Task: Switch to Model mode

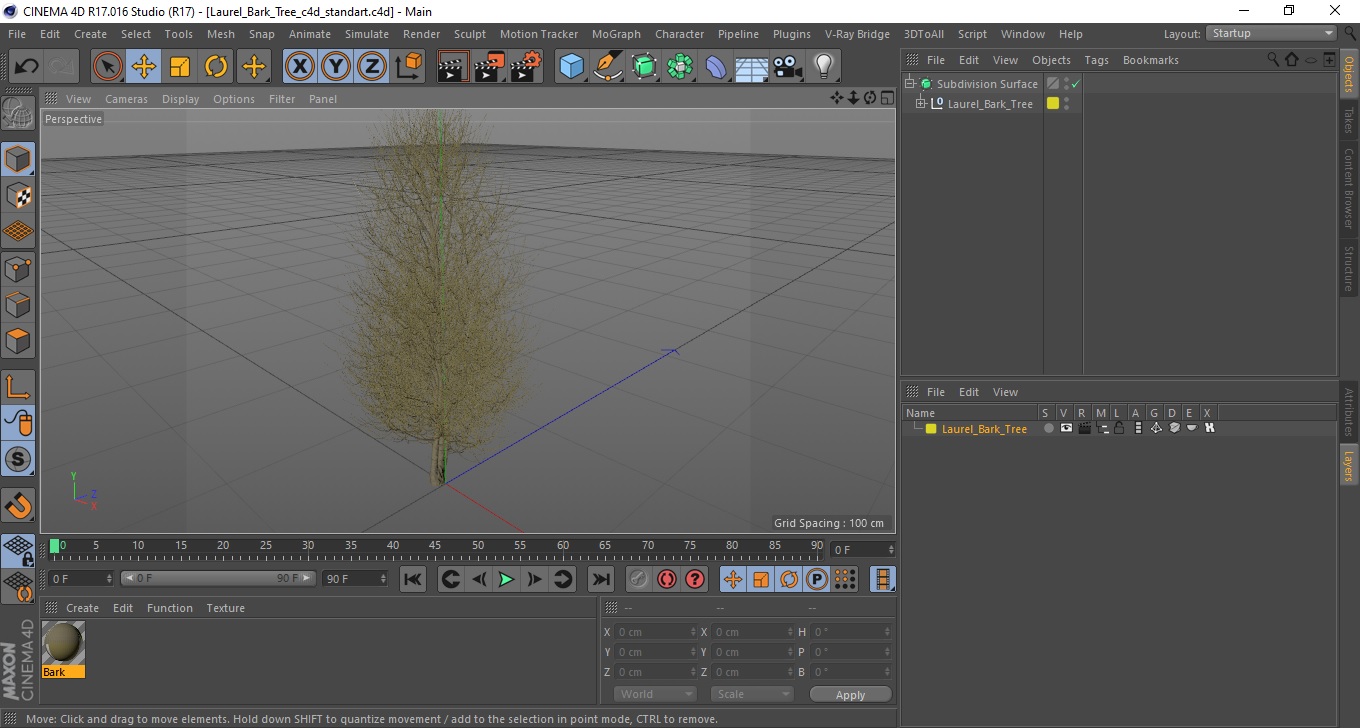Action: click(18, 159)
